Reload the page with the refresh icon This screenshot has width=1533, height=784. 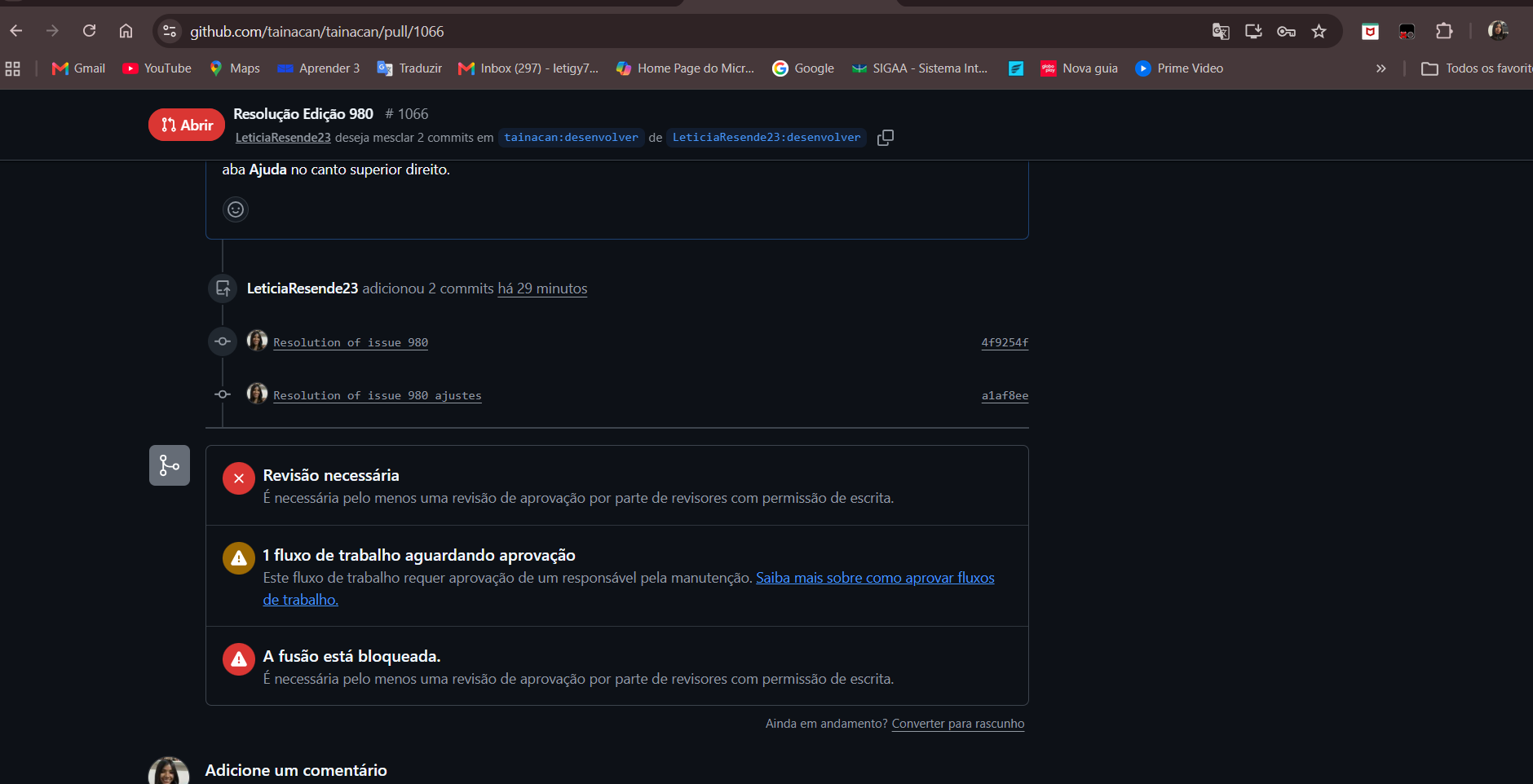pos(90,31)
